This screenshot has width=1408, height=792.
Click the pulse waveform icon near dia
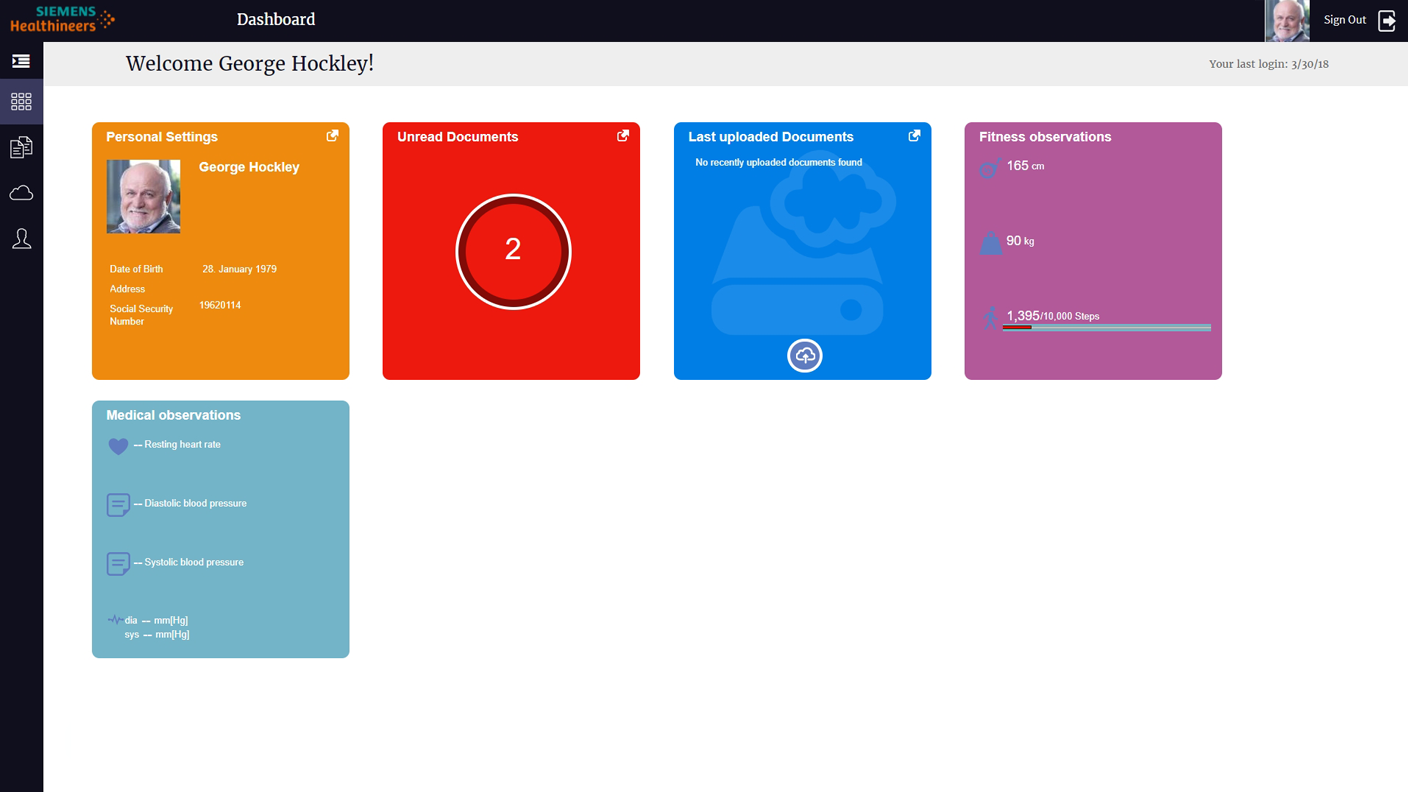tap(115, 620)
